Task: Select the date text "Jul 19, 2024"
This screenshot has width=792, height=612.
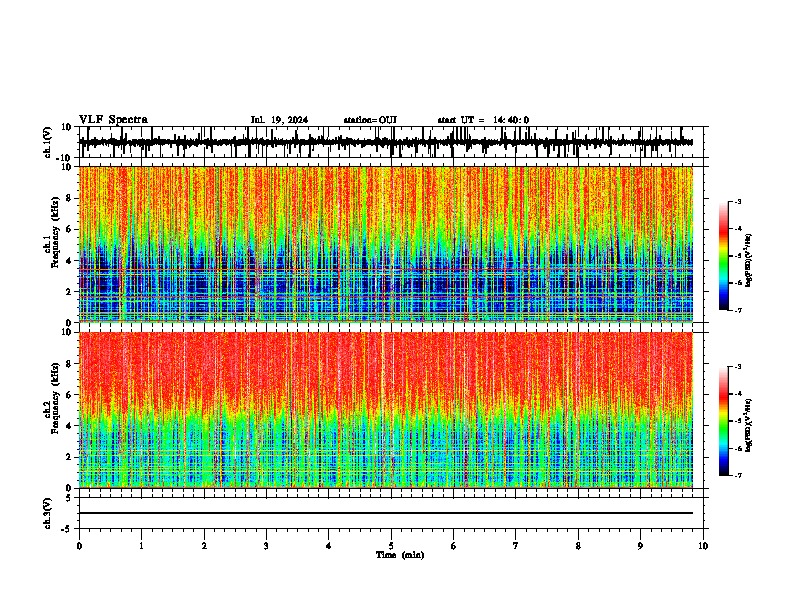Action: coord(279,120)
